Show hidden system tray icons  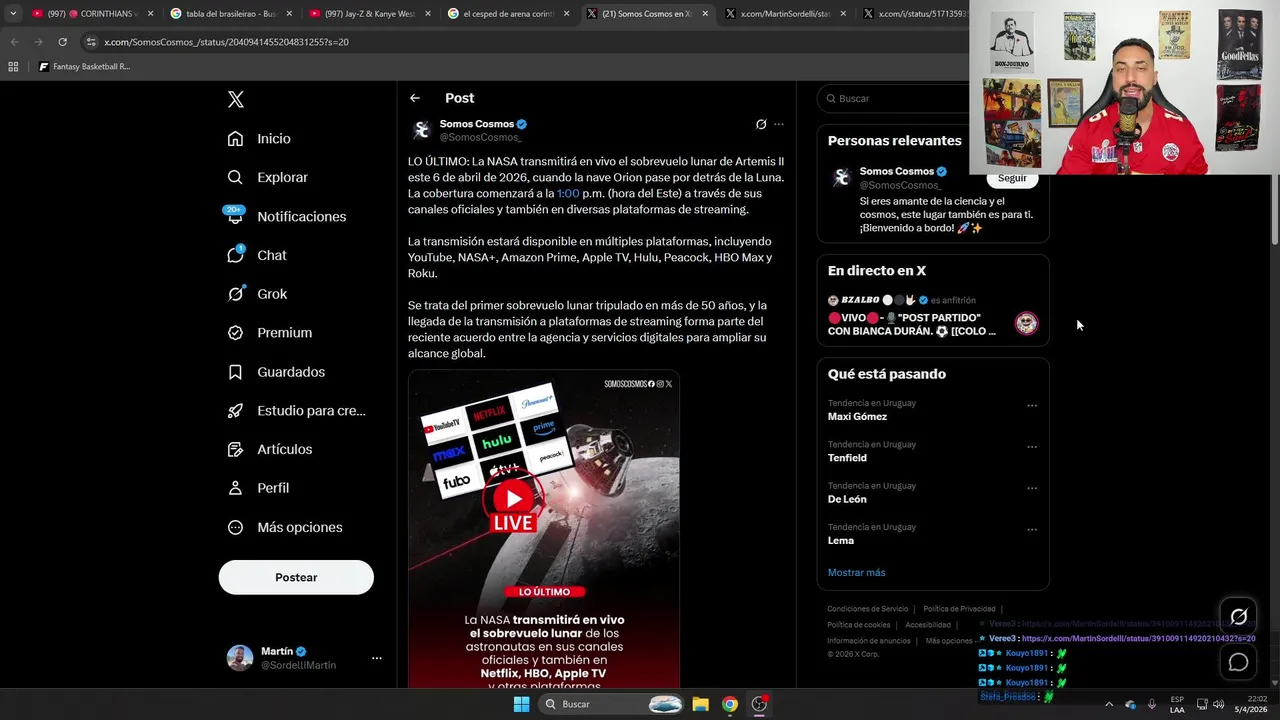pos(1108,704)
